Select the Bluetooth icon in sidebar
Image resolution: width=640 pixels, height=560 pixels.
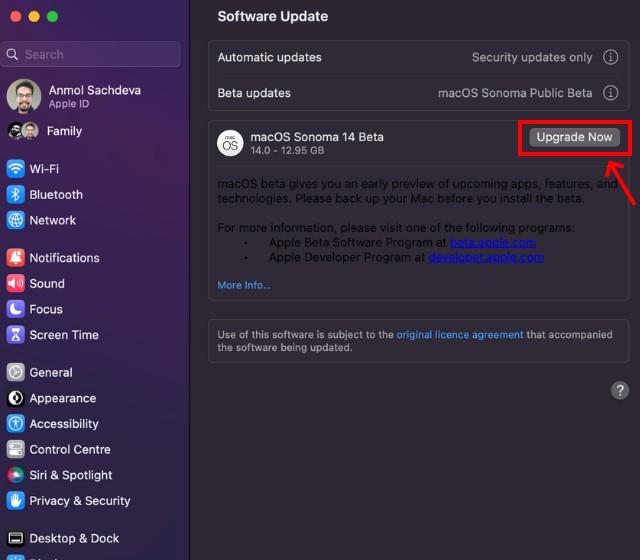16,194
